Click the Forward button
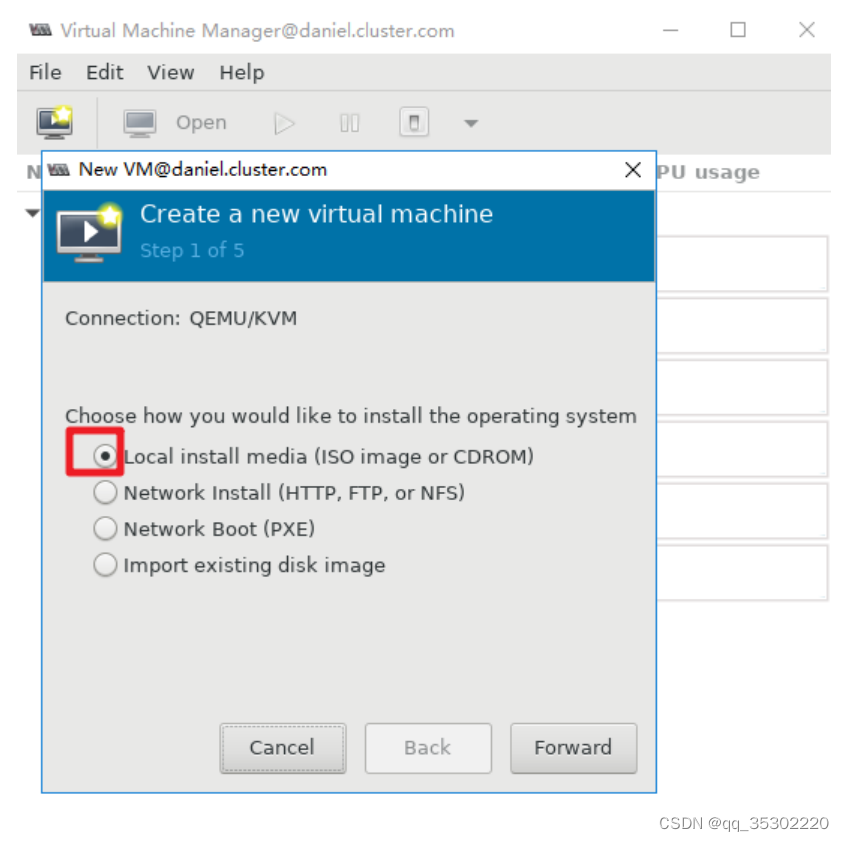This screenshot has height=841, width=844. (573, 748)
